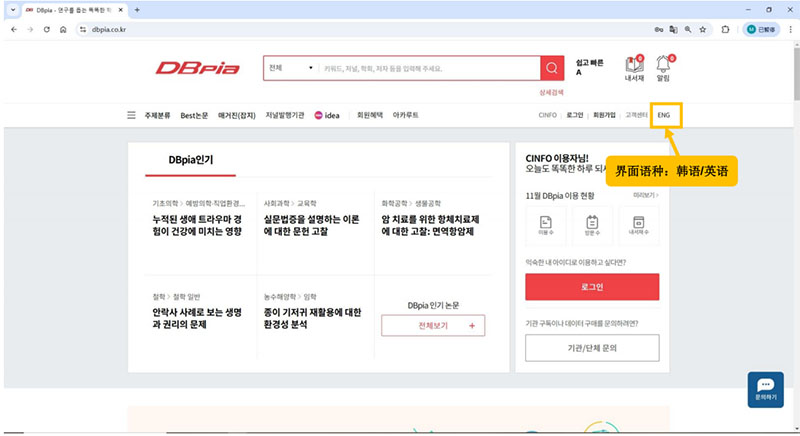Click the browser home icon
800x436 pixels.
point(63,30)
